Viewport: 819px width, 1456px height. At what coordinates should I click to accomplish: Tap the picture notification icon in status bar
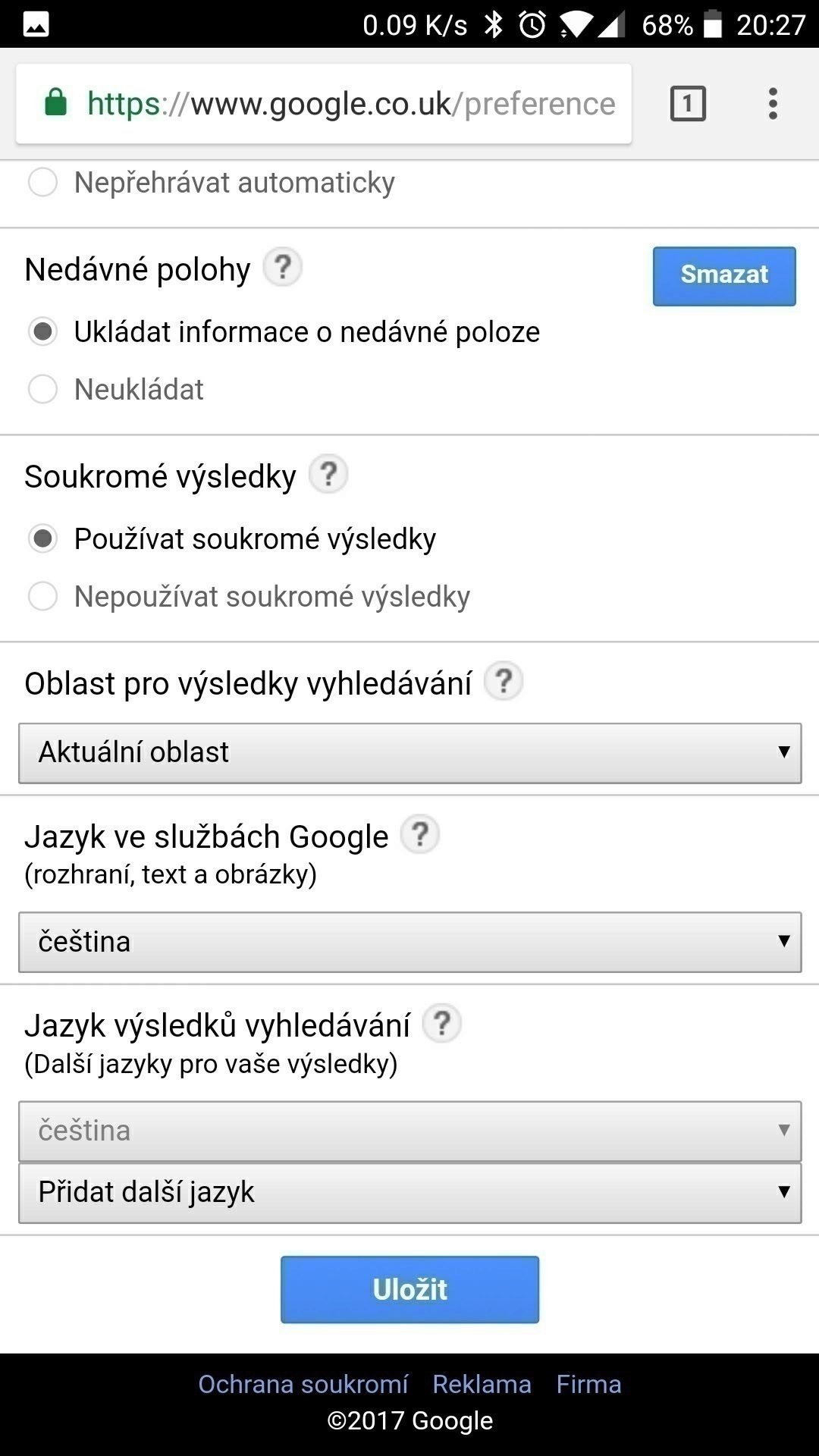36,25
